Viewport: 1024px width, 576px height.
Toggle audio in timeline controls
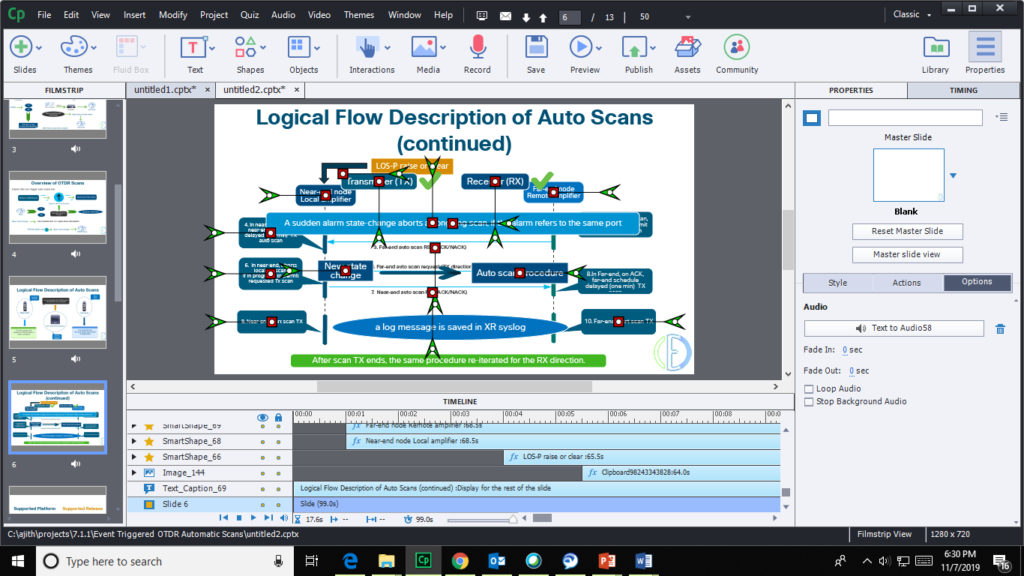(283, 518)
